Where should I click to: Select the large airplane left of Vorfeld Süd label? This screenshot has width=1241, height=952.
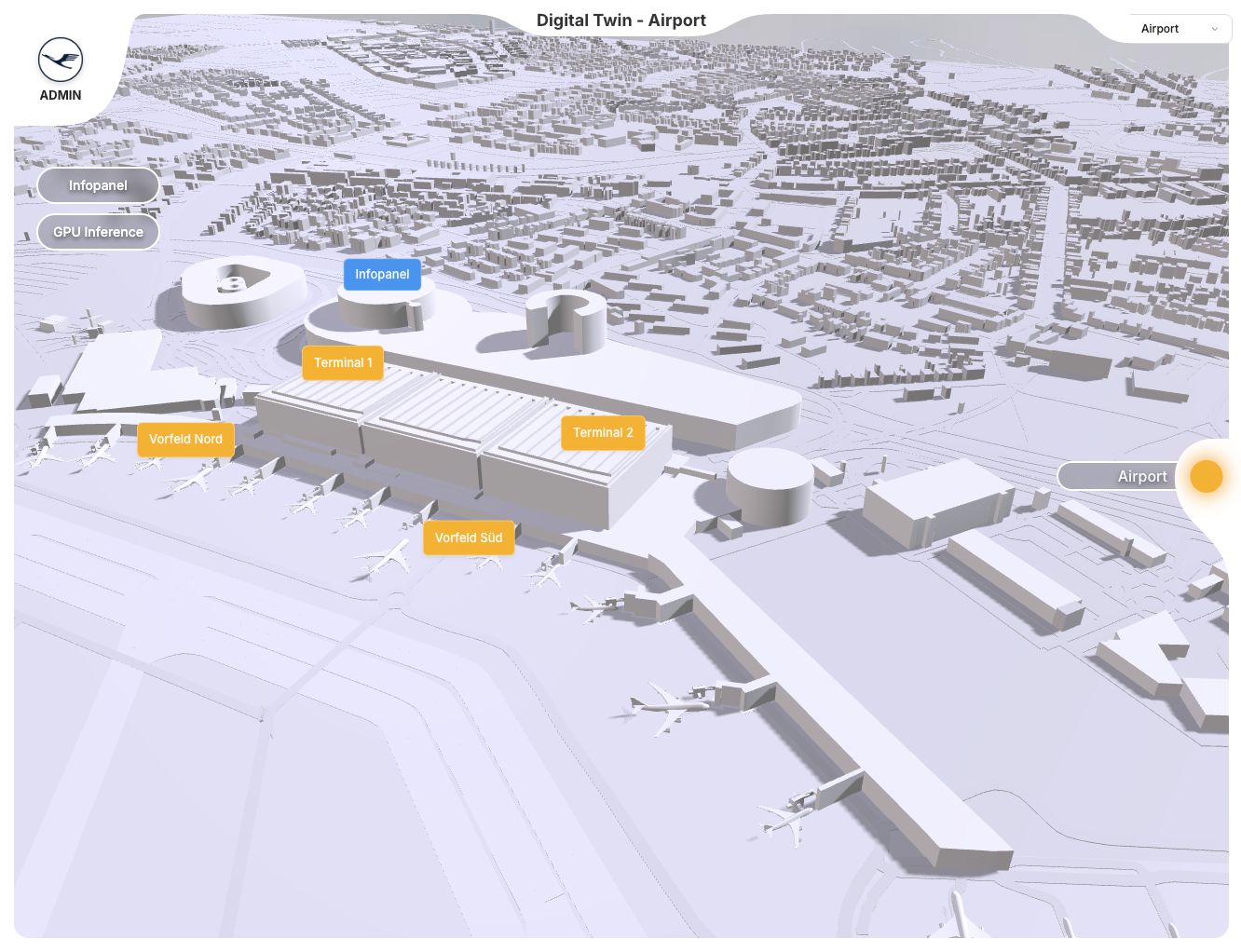[x=385, y=559]
